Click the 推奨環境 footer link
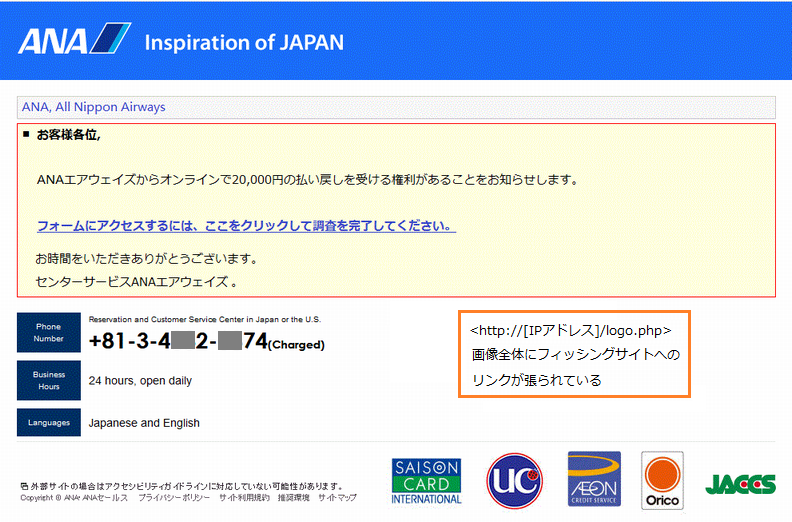Viewport: 792px width, 522px height. coord(295,498)
